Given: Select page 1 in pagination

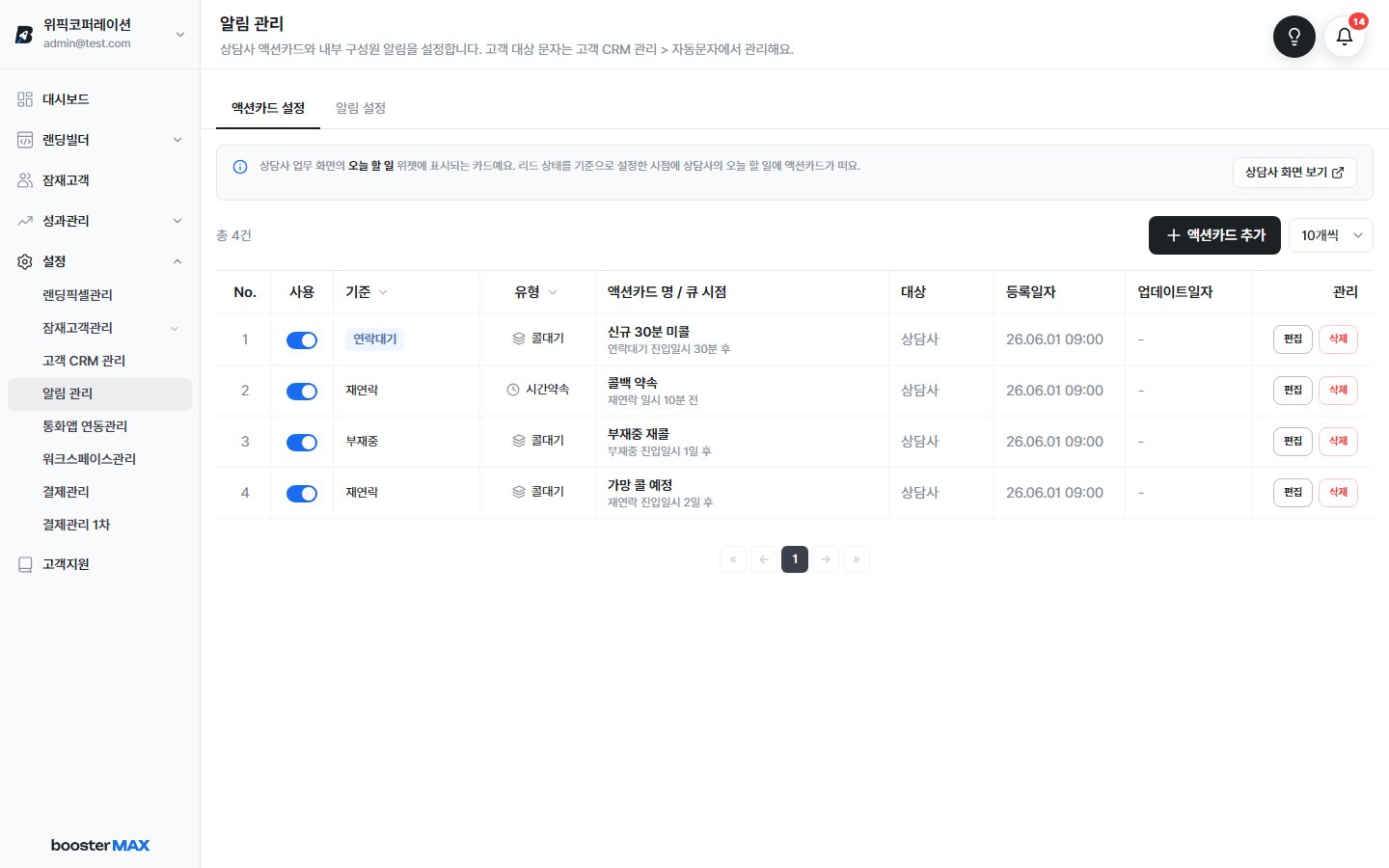Looking at the screenshot, I should click(795, 559).
